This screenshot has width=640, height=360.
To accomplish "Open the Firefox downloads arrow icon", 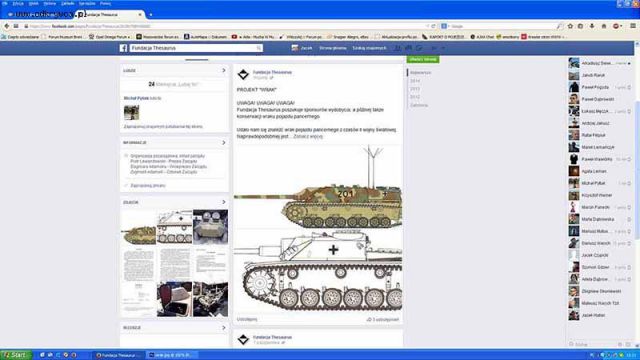I will click(592, 26).
